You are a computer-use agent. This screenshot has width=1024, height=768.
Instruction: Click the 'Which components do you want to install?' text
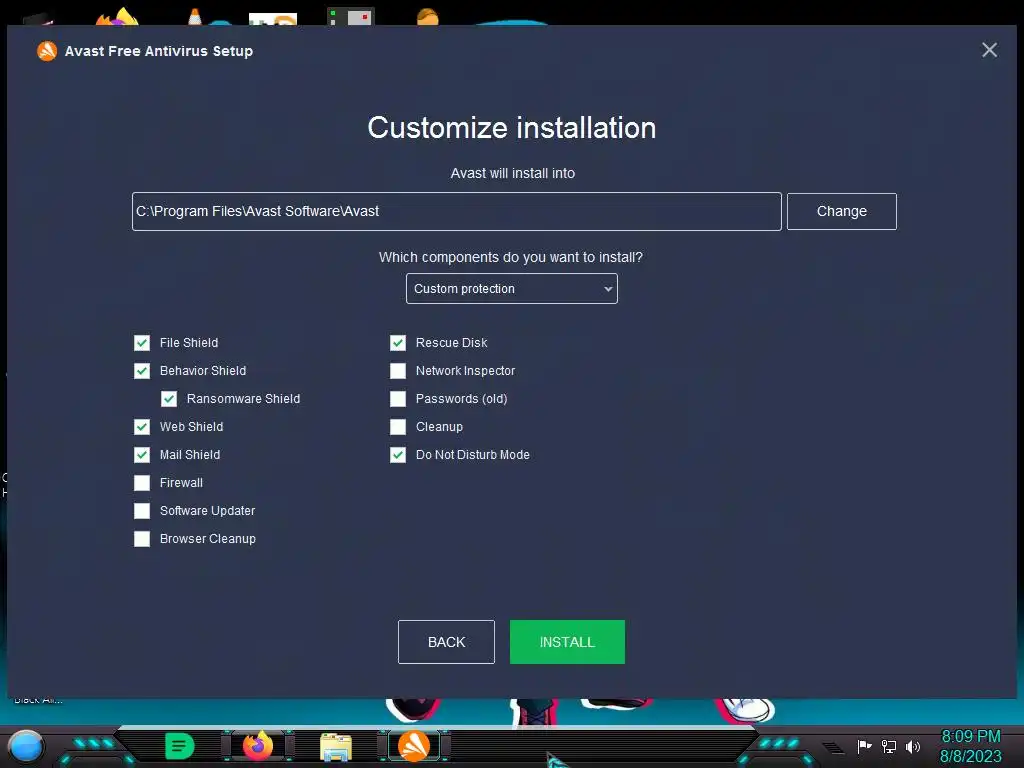point(511,257)
